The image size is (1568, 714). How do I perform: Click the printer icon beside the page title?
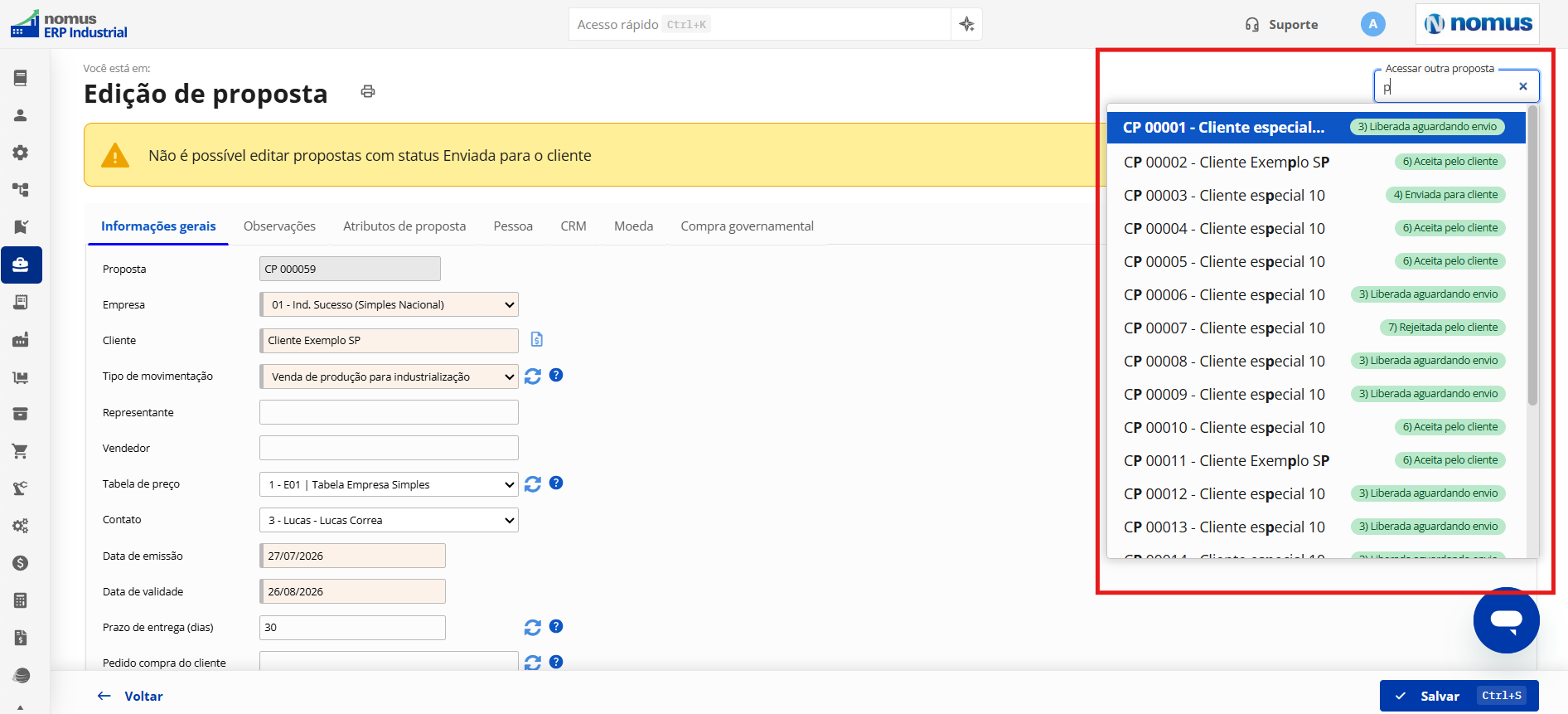pyautogui.click(x=368, y=91)
